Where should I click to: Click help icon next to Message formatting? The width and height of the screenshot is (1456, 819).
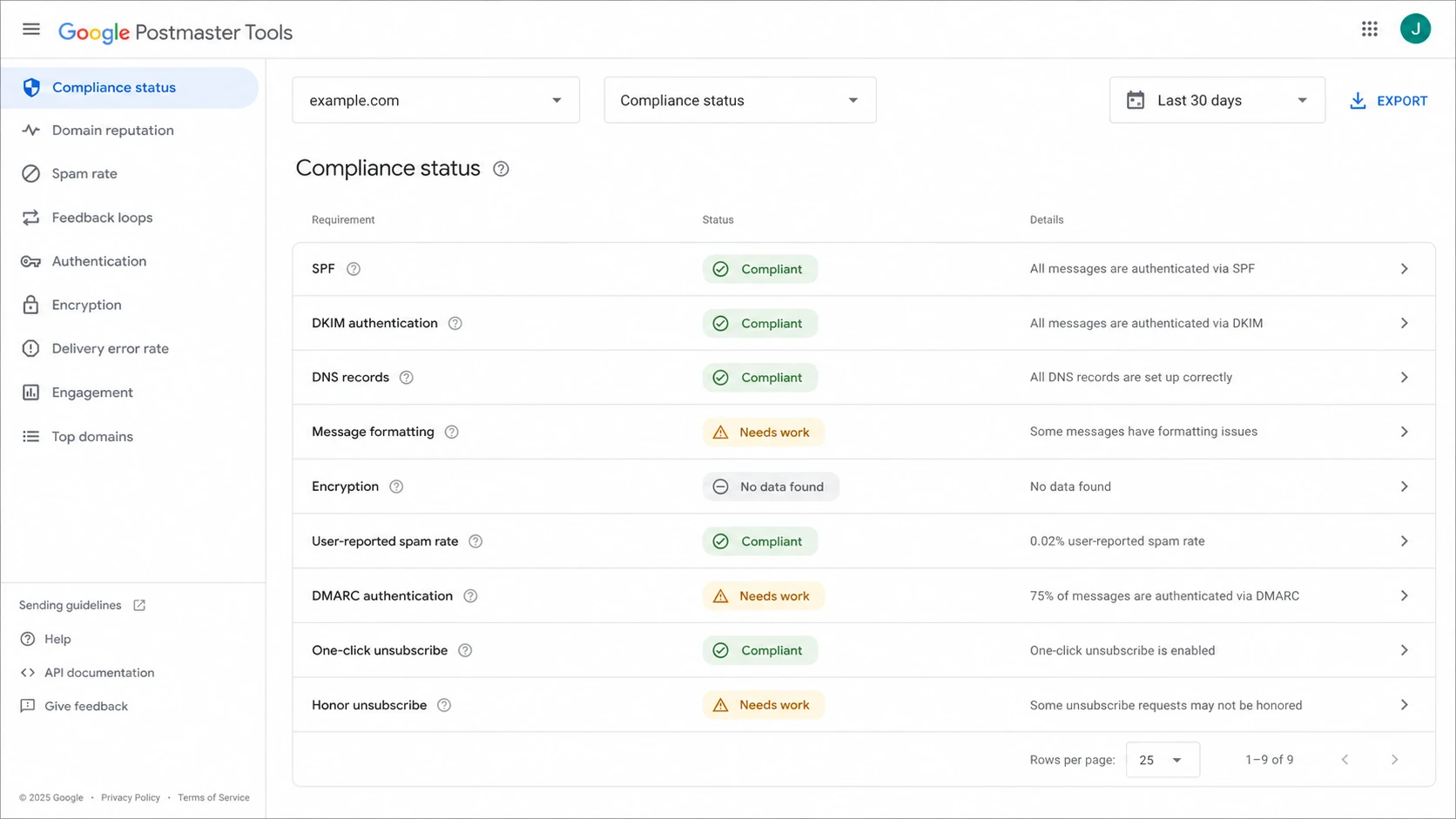(x=452, y=433)
